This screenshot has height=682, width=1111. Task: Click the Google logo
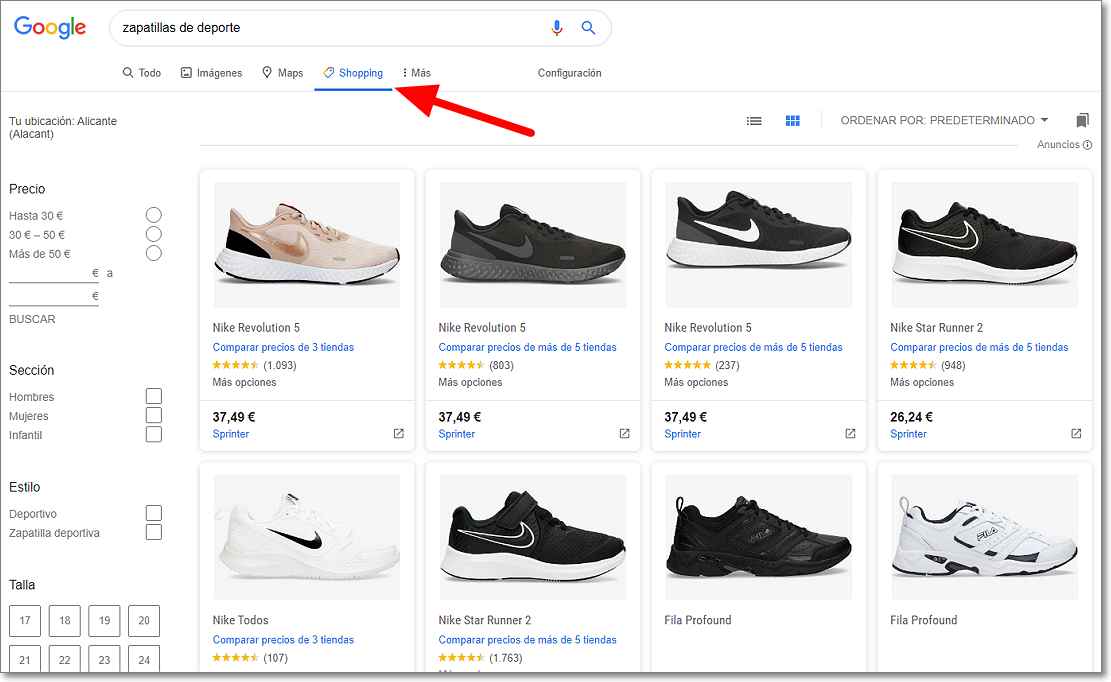click(x=50, y=27)
